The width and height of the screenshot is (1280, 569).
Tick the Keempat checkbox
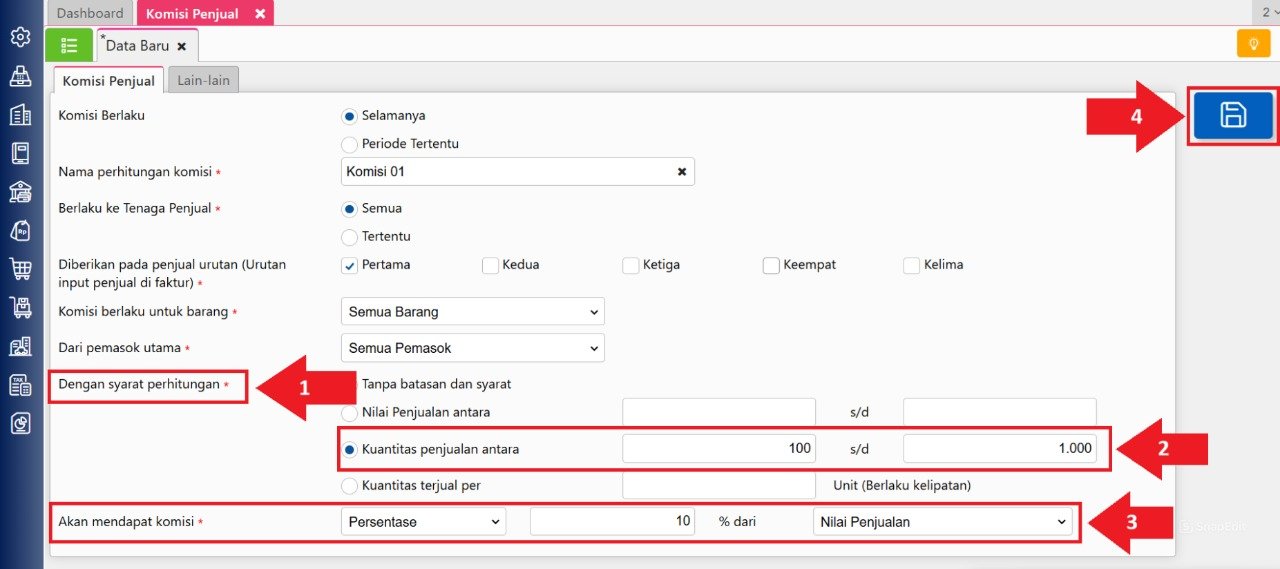tap(771, 265)
